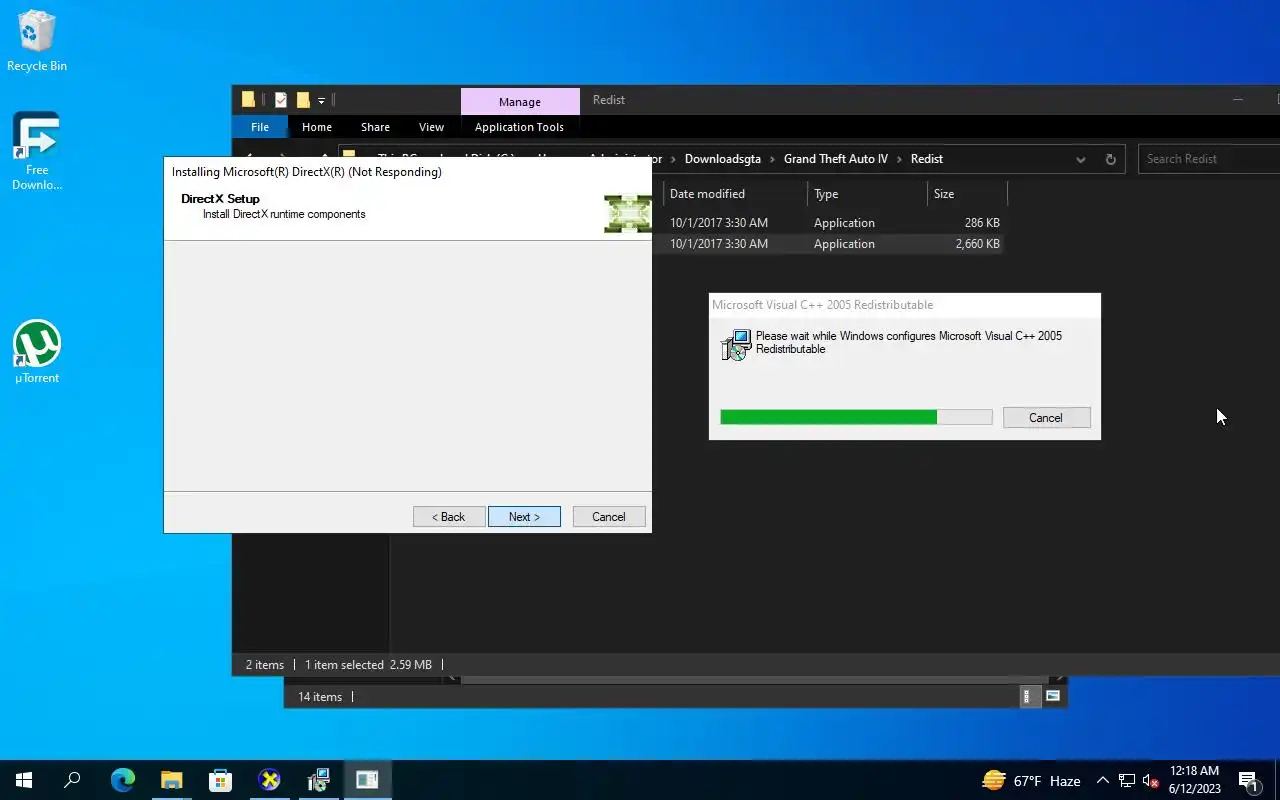Navigate to Downloadsgta in address bar
This screenshot has width=1280, height=800.
click(722, 159)
